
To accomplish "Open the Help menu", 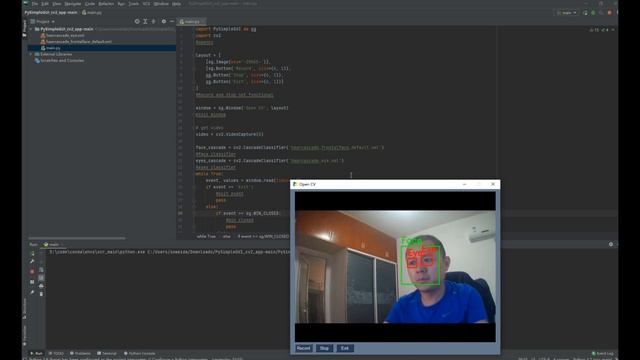I will pyautogui.click(x=176, y=4).
